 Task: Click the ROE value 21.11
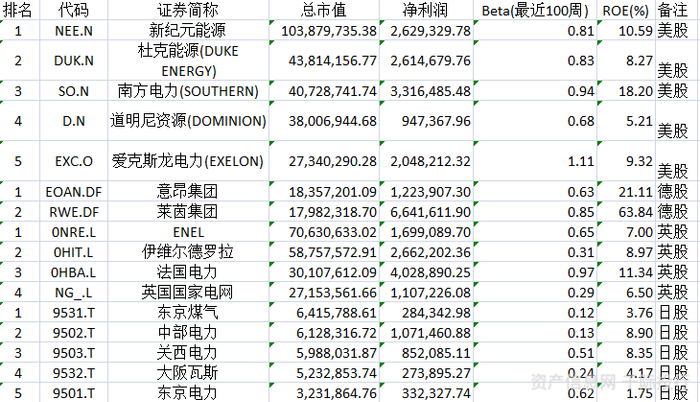pyautogui.click(x=626, y=191)
